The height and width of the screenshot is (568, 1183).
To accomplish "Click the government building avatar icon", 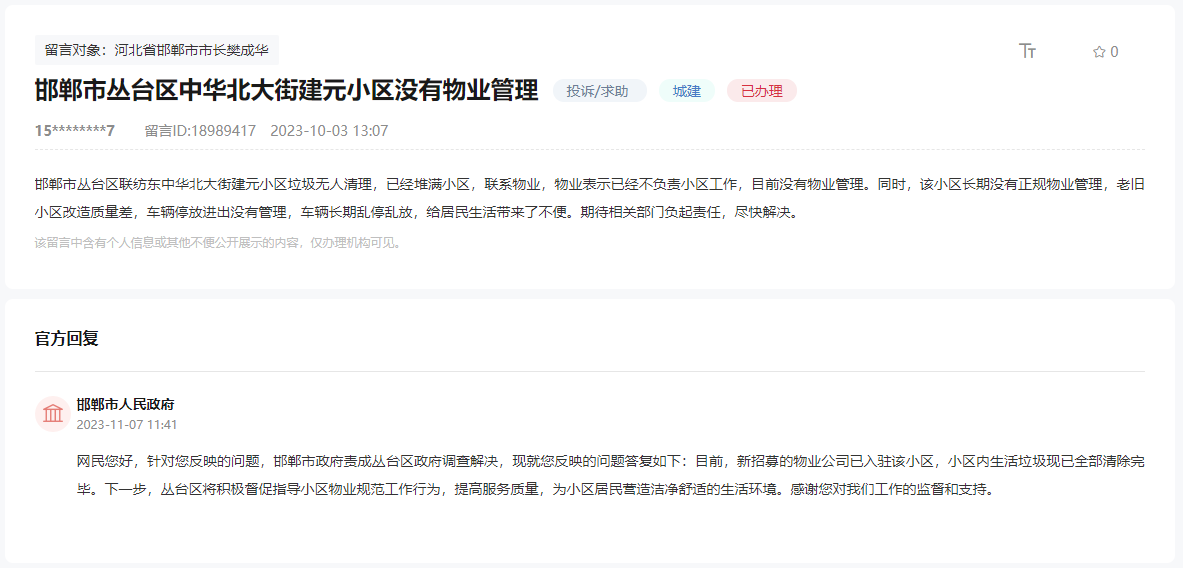I will click(53, 413).
